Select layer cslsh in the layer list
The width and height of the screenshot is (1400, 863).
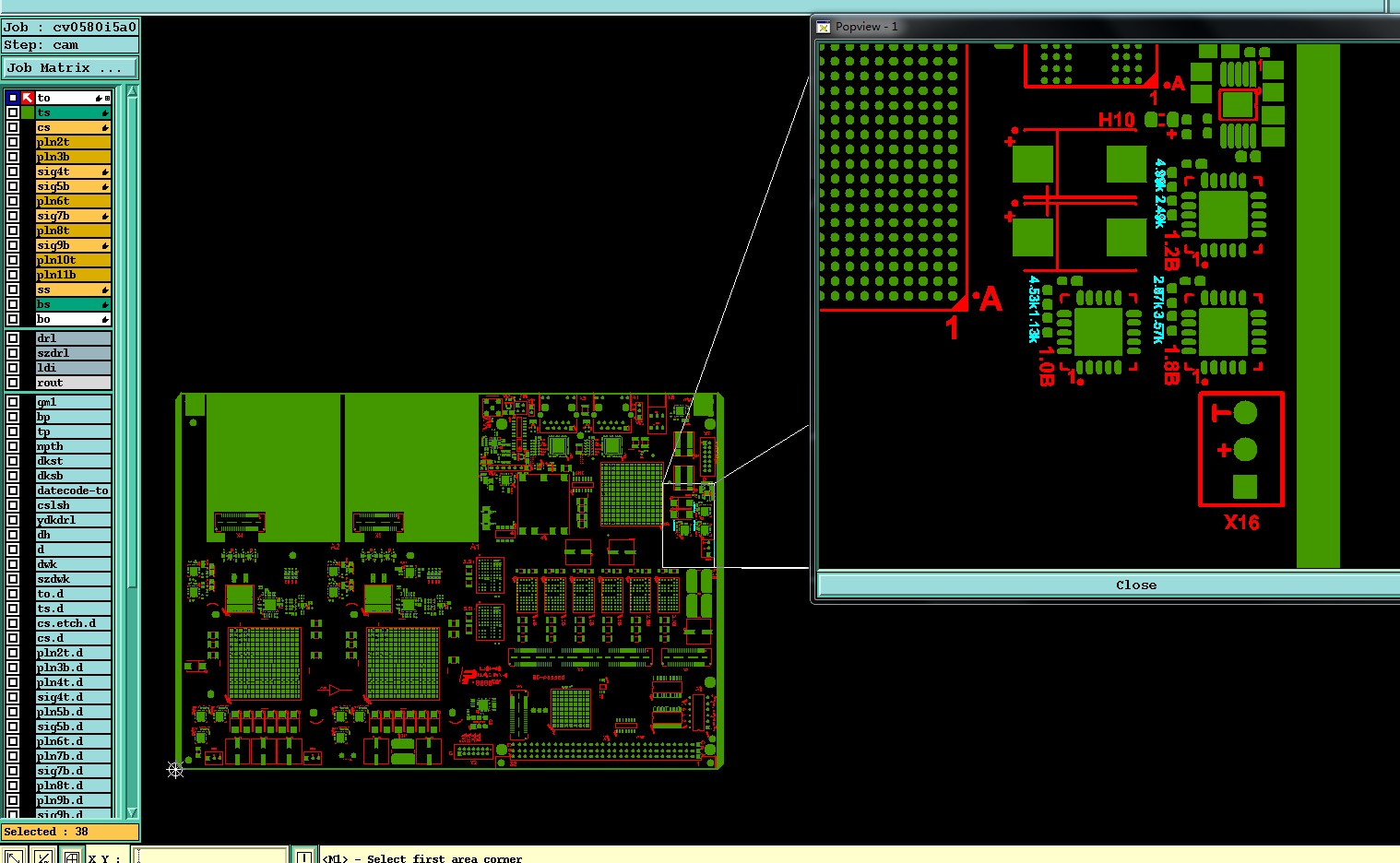point(73,505)
